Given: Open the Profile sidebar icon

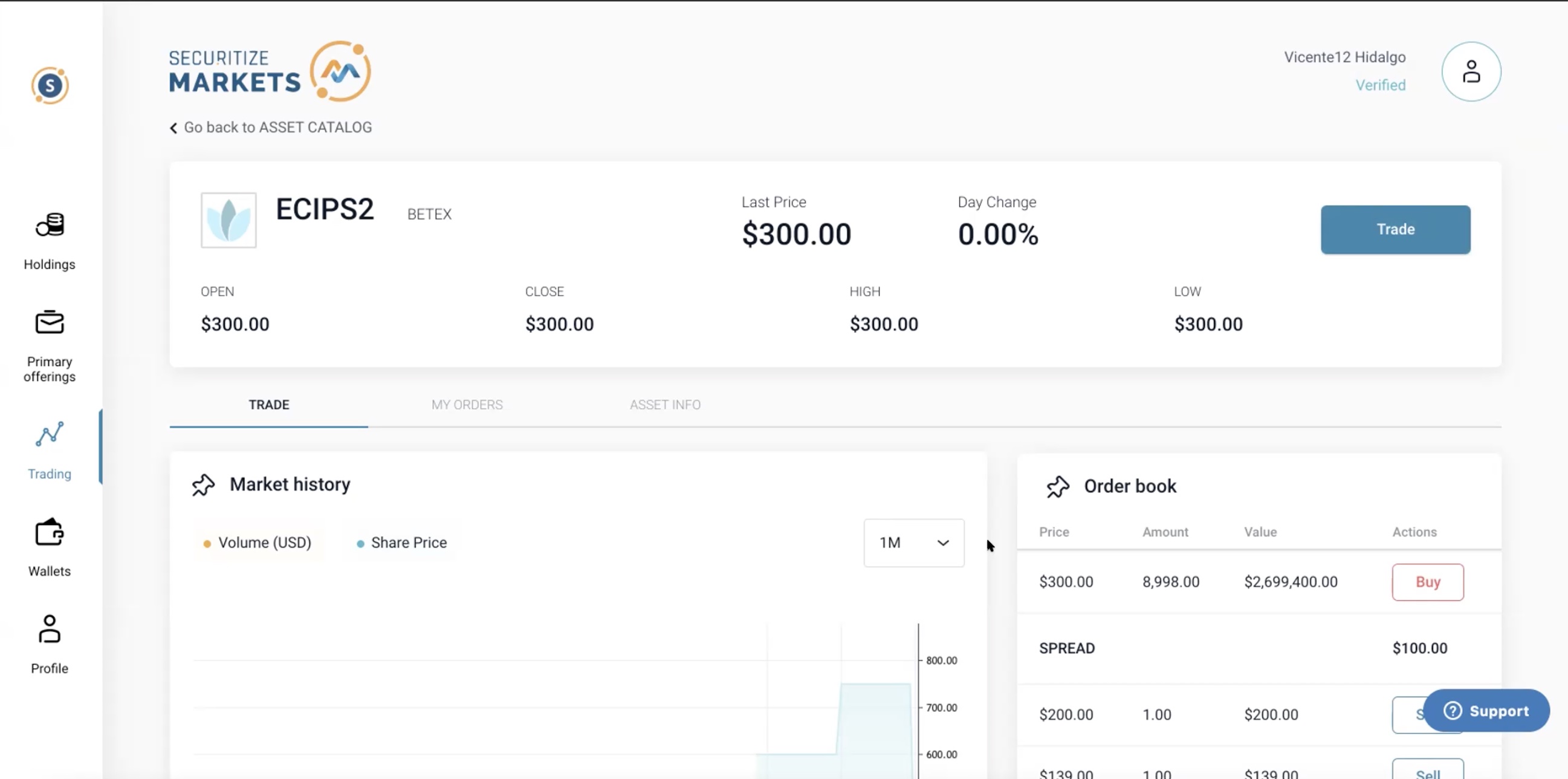Looking at the screenshot, I should pos(50,629).
